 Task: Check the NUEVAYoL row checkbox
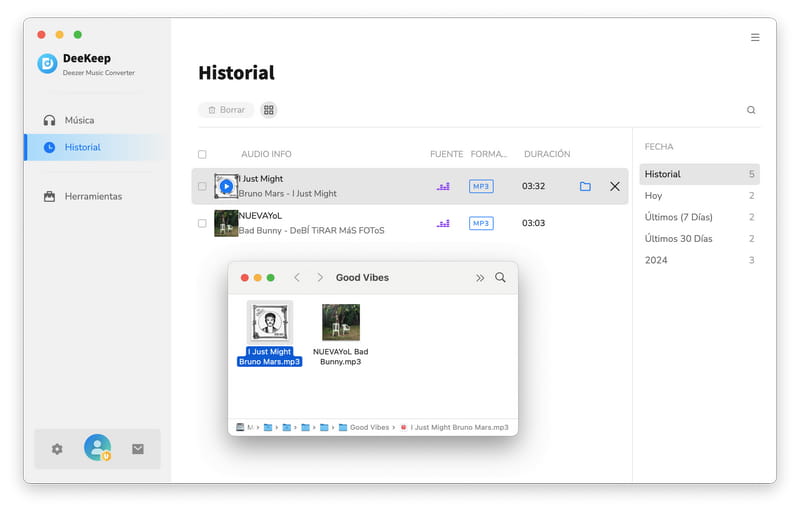[202, 223]
